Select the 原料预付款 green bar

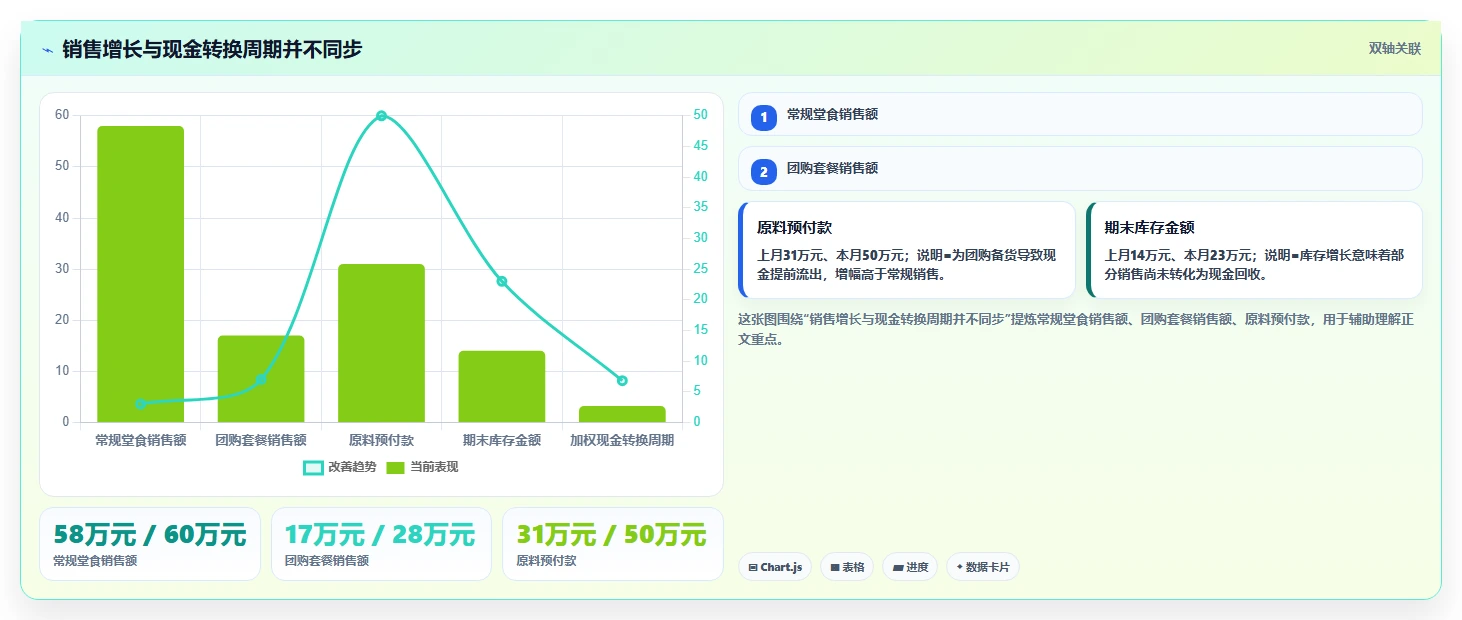pos(381,343)
